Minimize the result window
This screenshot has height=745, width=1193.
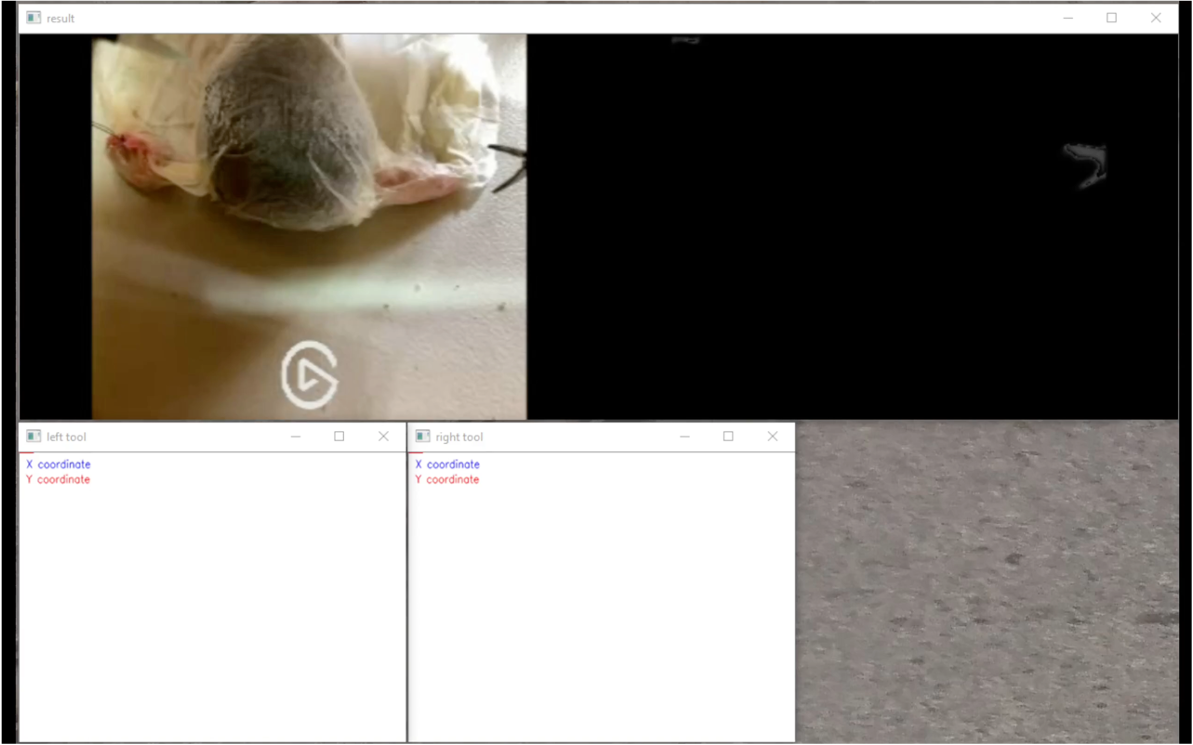coord(1068,18)
